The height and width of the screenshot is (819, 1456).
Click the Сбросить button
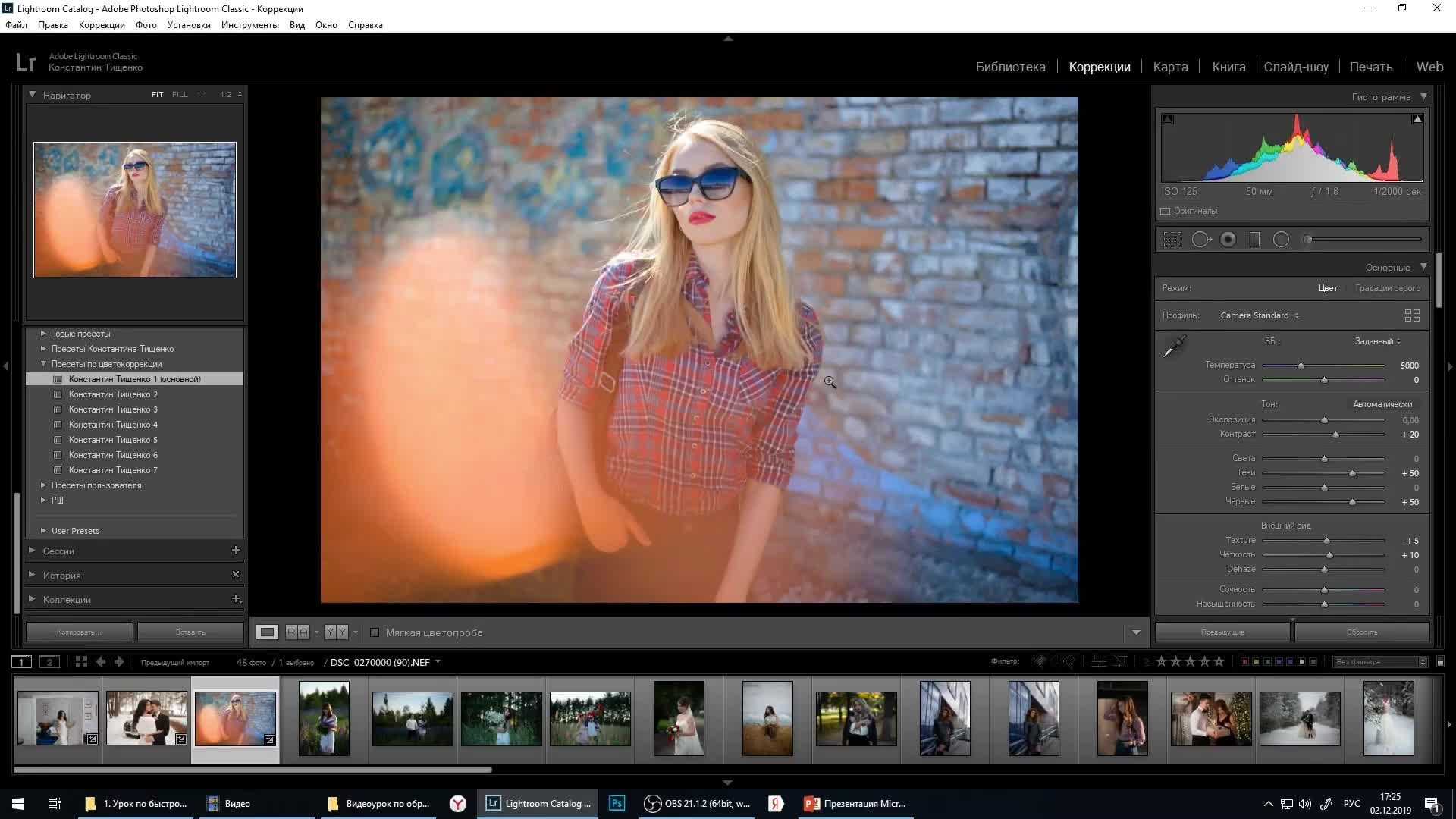pyautogui.click(x=1362, y=632)
